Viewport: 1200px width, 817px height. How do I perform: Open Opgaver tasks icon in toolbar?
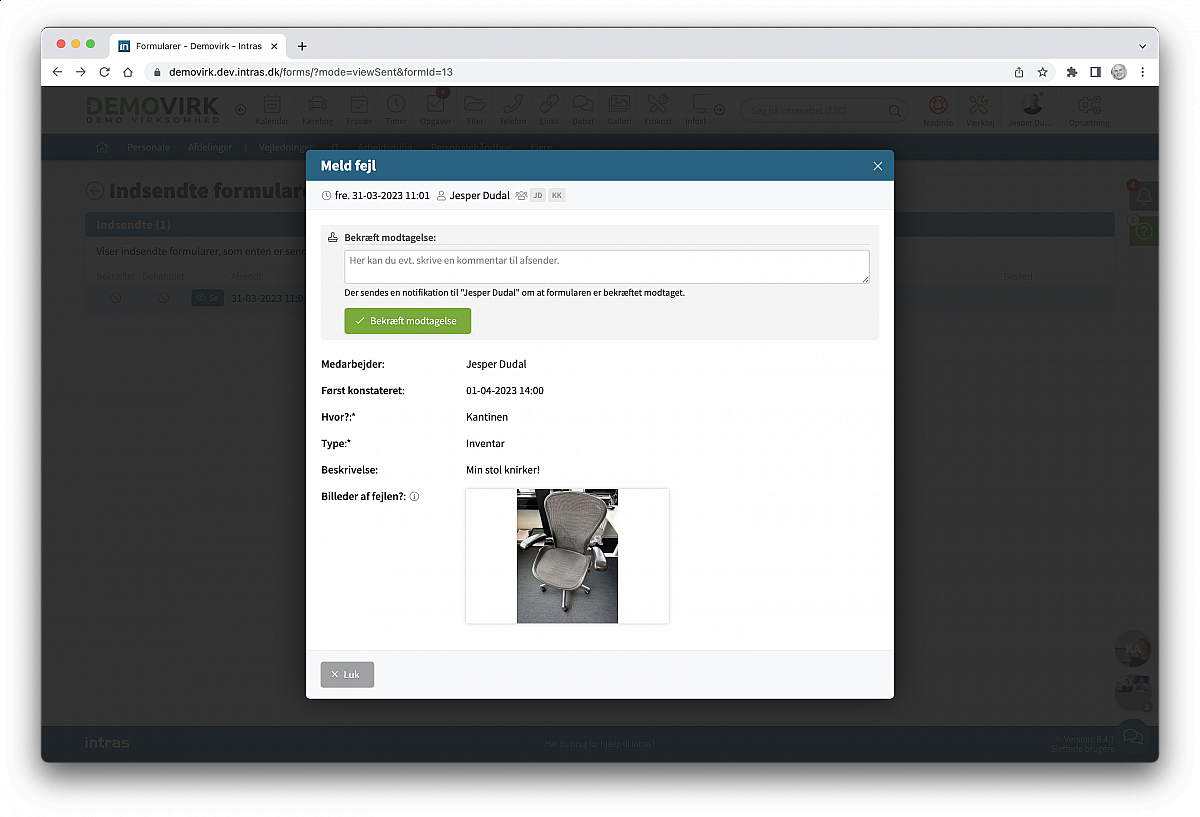[x=436, y=109]
